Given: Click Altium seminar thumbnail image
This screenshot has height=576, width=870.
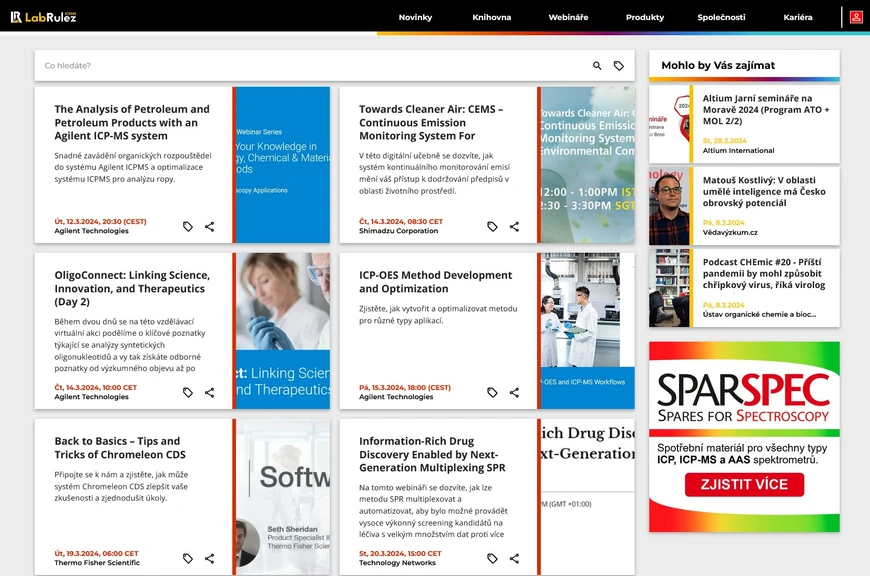Looking at the screenshot, I should 669,124.
